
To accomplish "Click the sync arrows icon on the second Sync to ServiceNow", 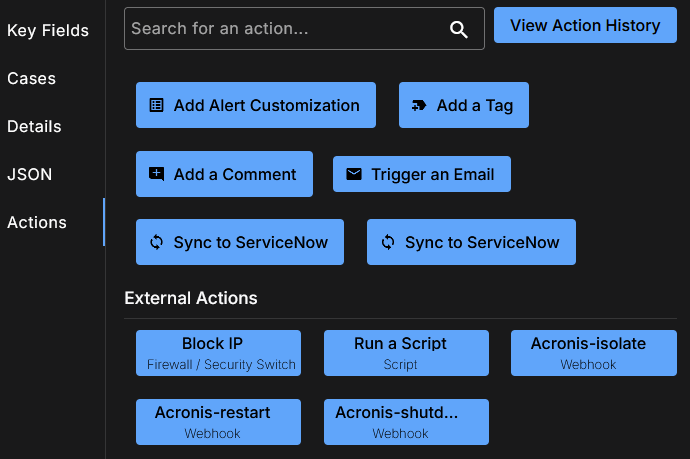I will pos(387,242).
